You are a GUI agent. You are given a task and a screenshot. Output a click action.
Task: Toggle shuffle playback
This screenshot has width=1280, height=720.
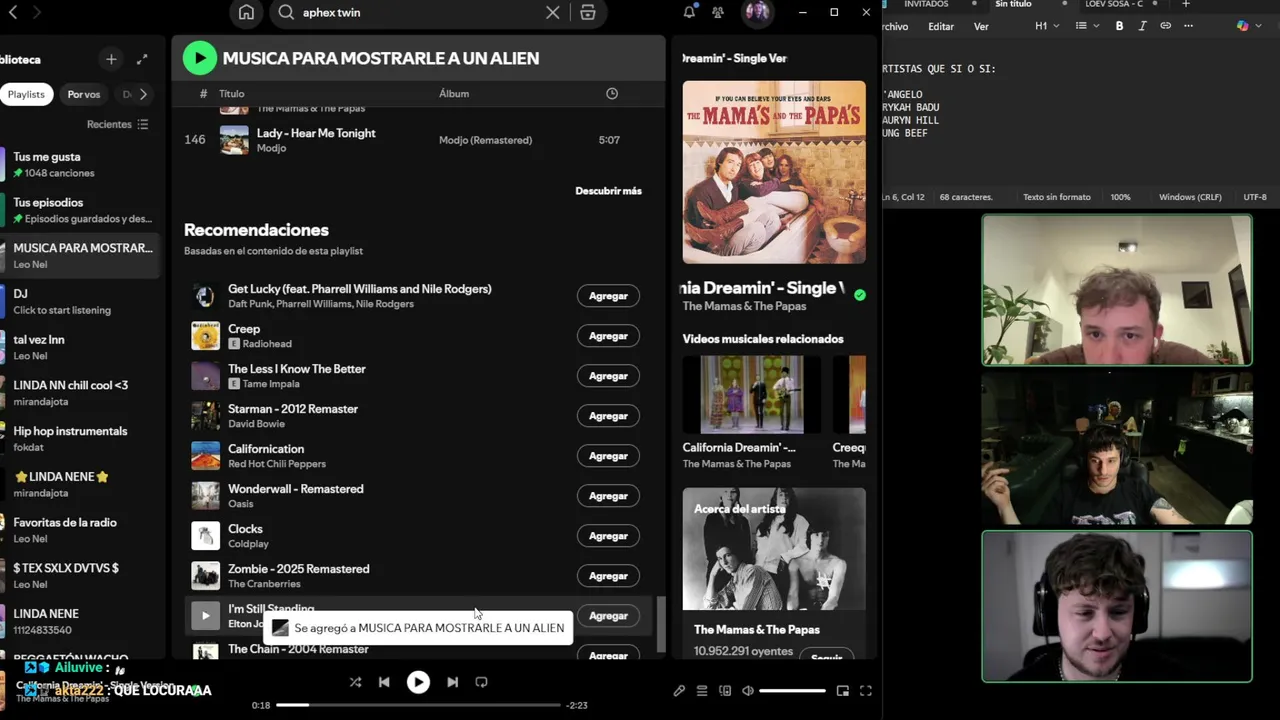click(355, 682)
